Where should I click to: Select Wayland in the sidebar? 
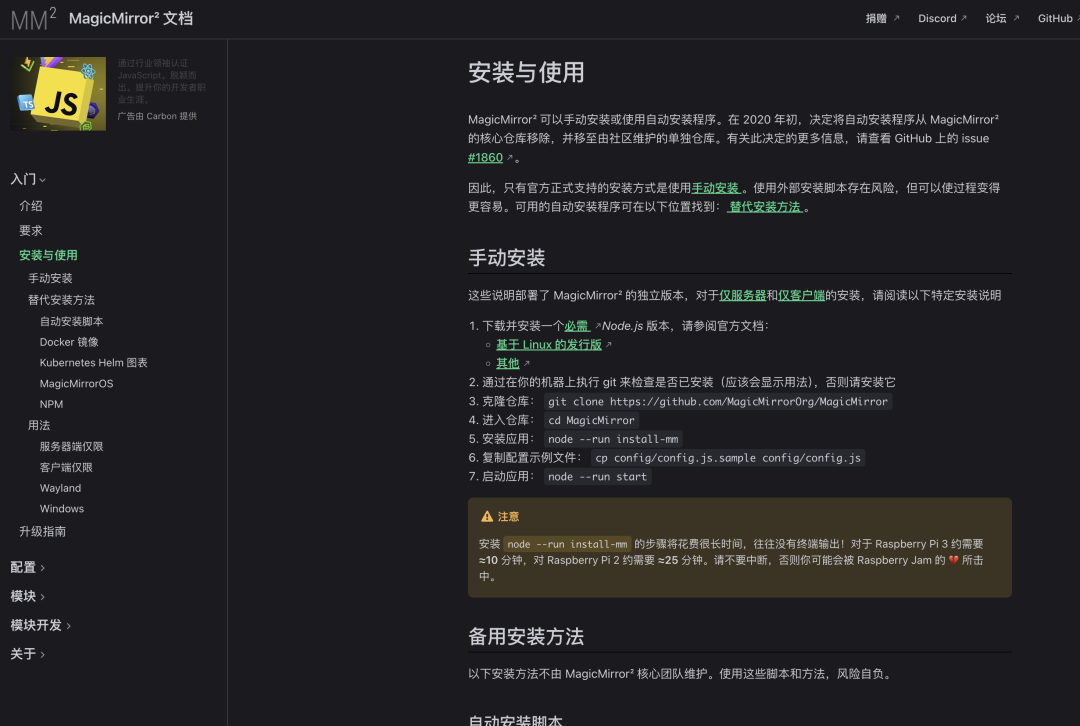[60, 487]
